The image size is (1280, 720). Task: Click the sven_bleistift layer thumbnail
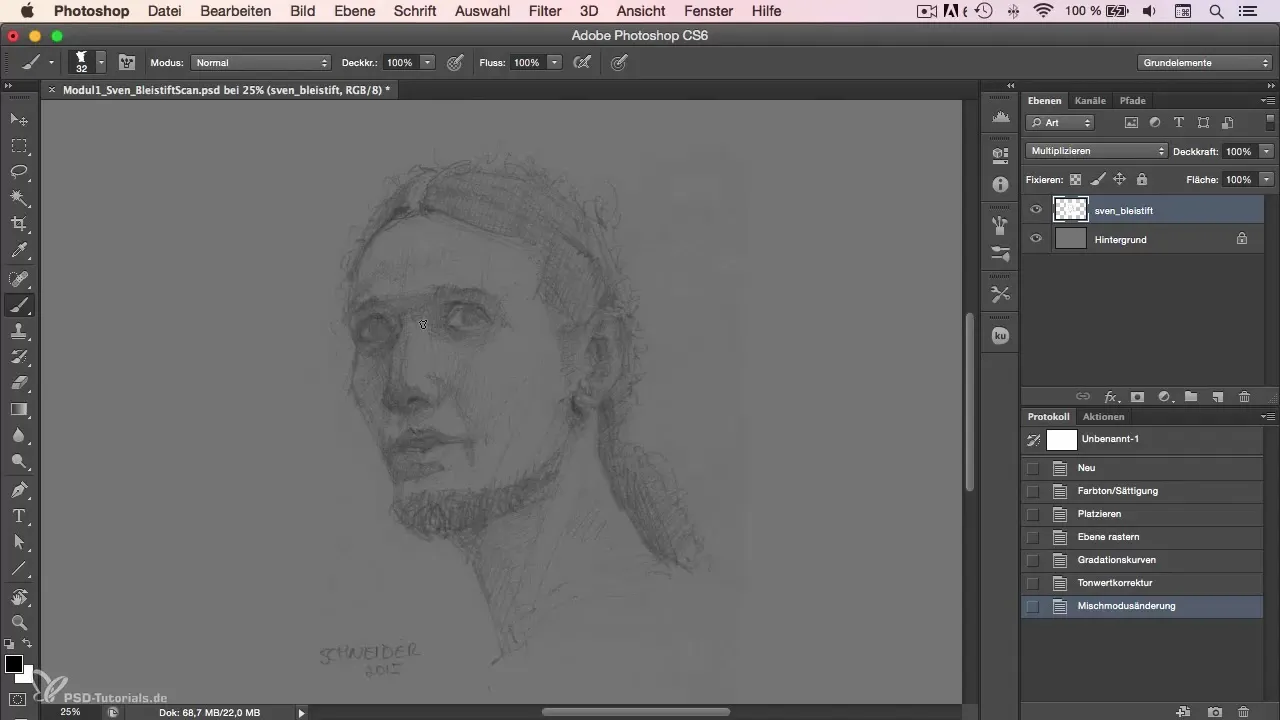(1071, 210)
